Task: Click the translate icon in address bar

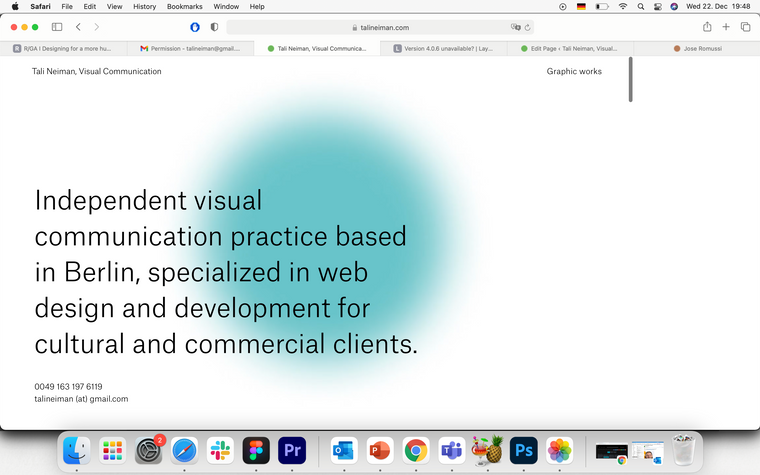Action: click(x=516, y=28)
